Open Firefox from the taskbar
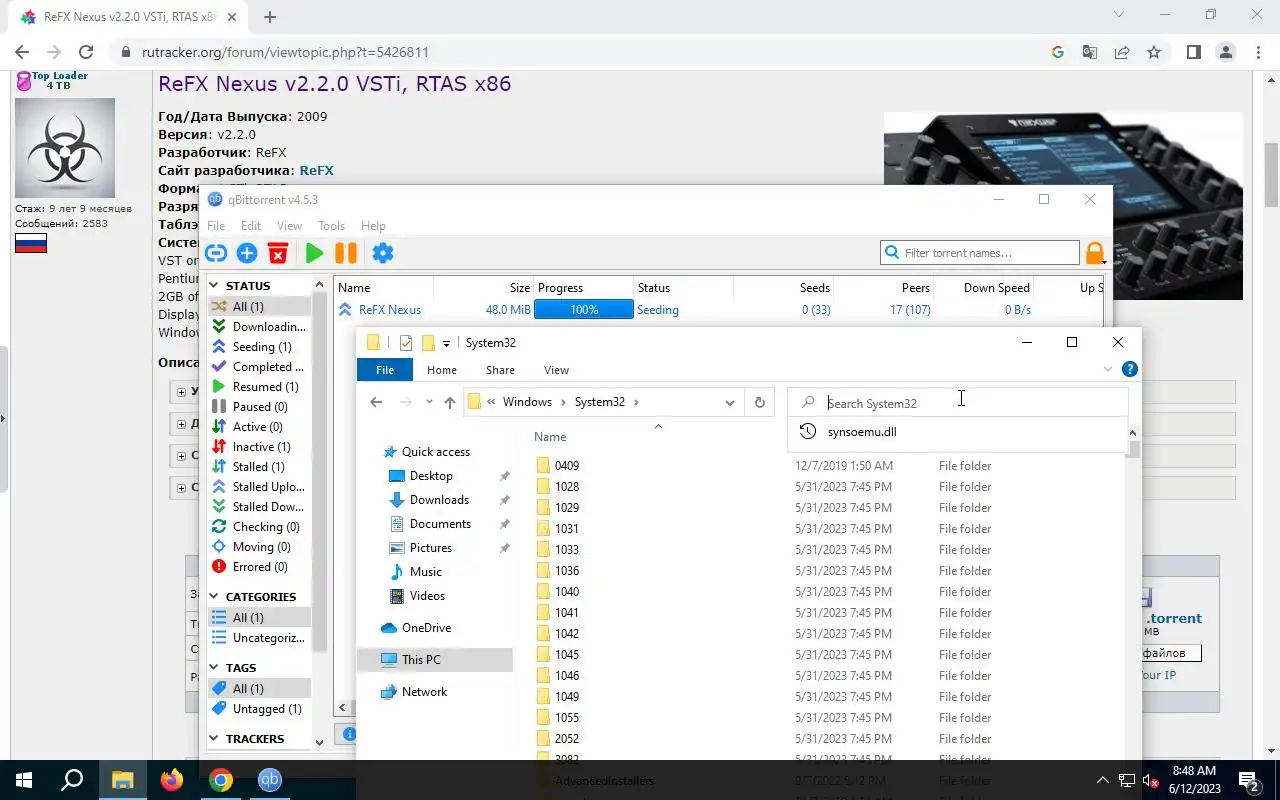 tap(172, 780)
